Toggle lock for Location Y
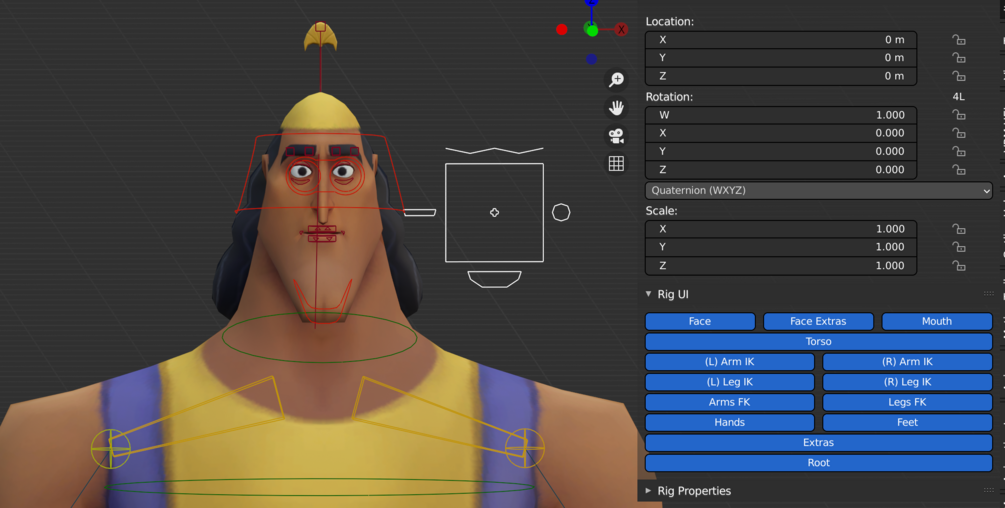This screenshot has height=508, width=1005. [x=958, y=58]
